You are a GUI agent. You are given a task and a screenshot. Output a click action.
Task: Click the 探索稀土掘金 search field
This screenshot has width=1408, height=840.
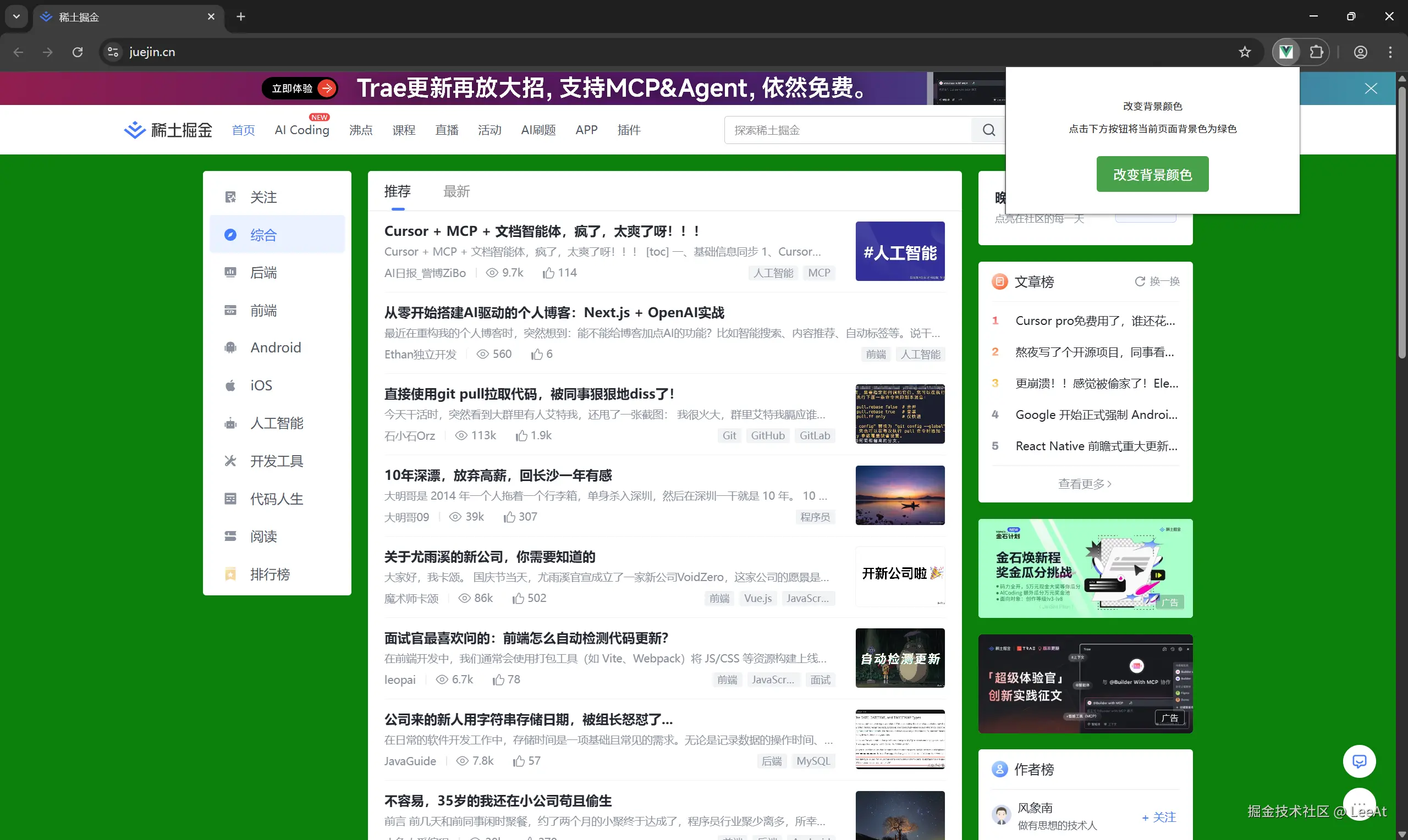848,130
